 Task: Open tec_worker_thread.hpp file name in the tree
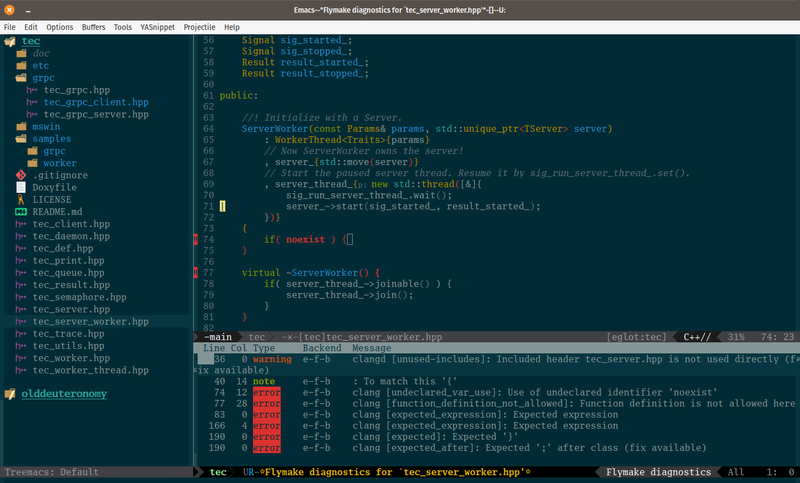click(90, 370)
